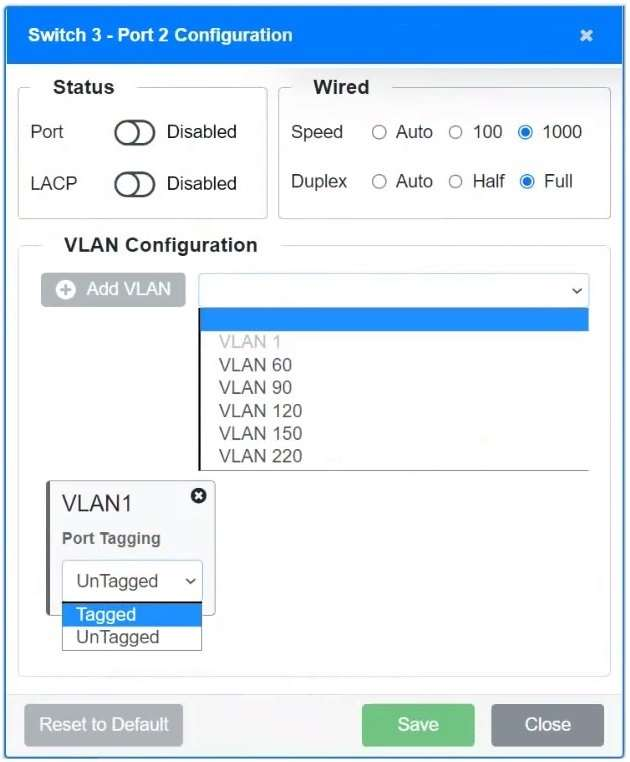
Task: Select VLAN 220 from the list
Action: [260, 457]
